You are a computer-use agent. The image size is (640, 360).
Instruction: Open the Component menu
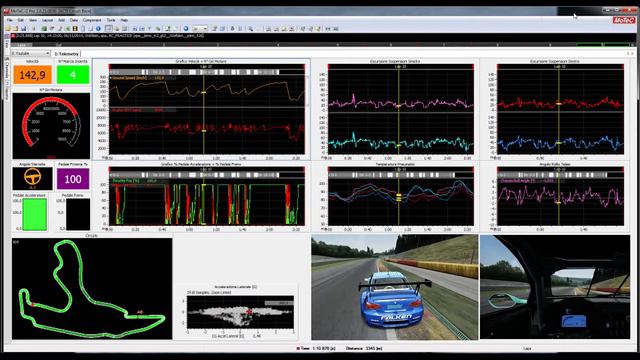click(92, 20)
